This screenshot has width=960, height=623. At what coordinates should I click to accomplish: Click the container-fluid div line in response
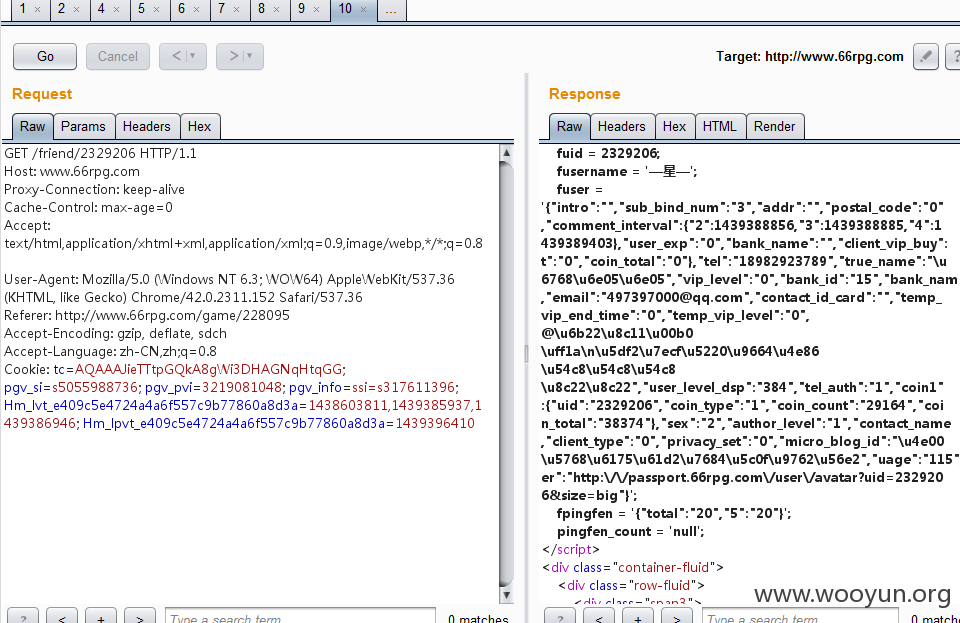(x=632, y=567)
